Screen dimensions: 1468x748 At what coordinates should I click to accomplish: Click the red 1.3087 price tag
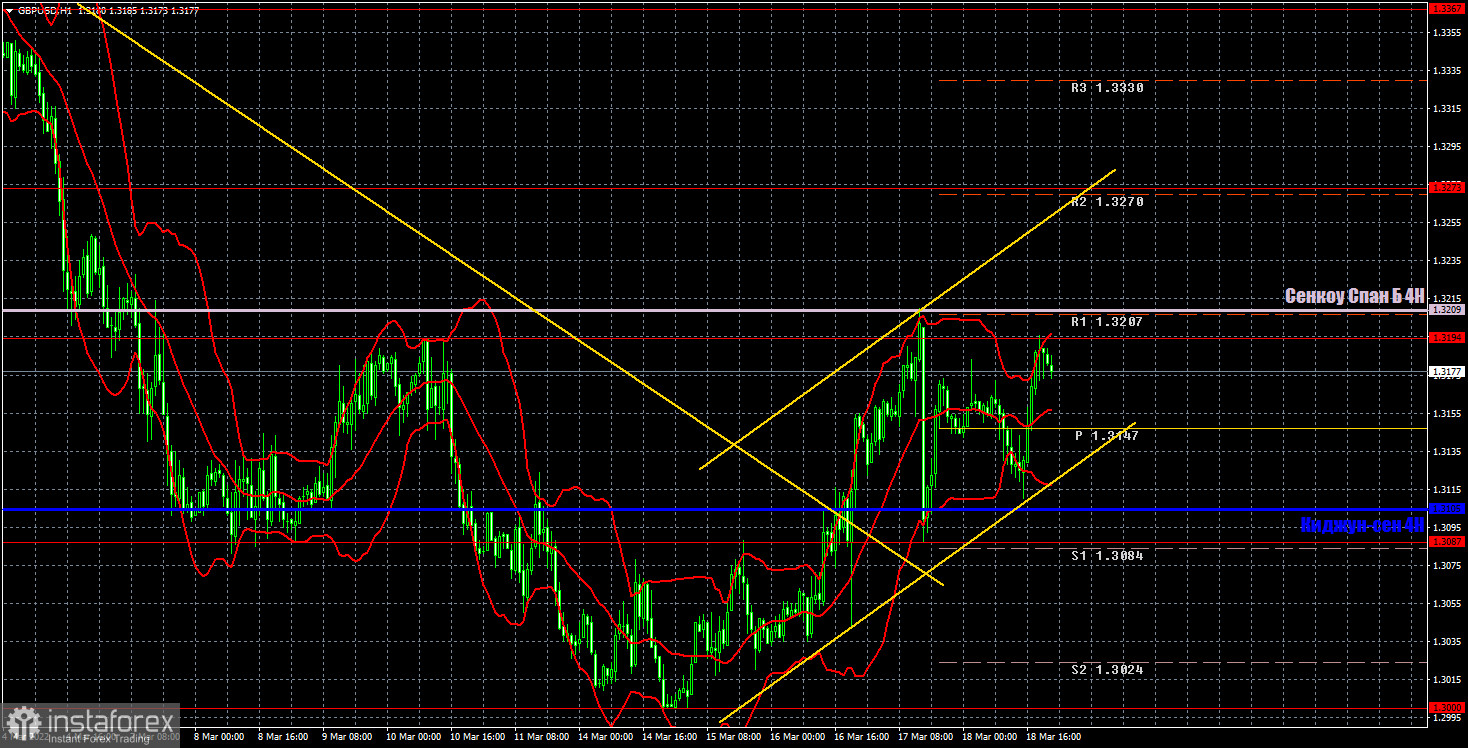pyautogui.click(x=1447, y=542)
